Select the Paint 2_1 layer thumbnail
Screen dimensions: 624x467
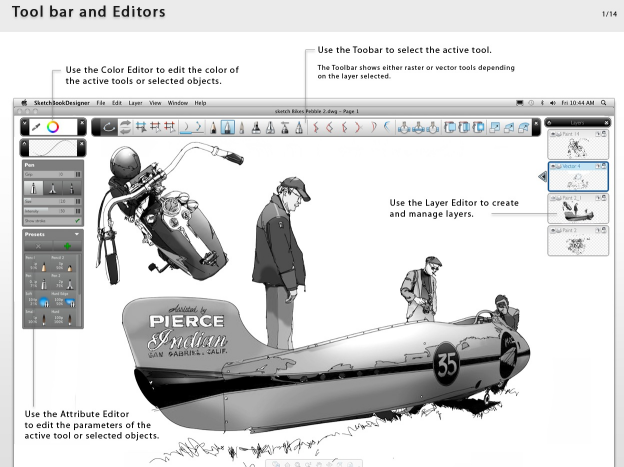tap(576, 210)
